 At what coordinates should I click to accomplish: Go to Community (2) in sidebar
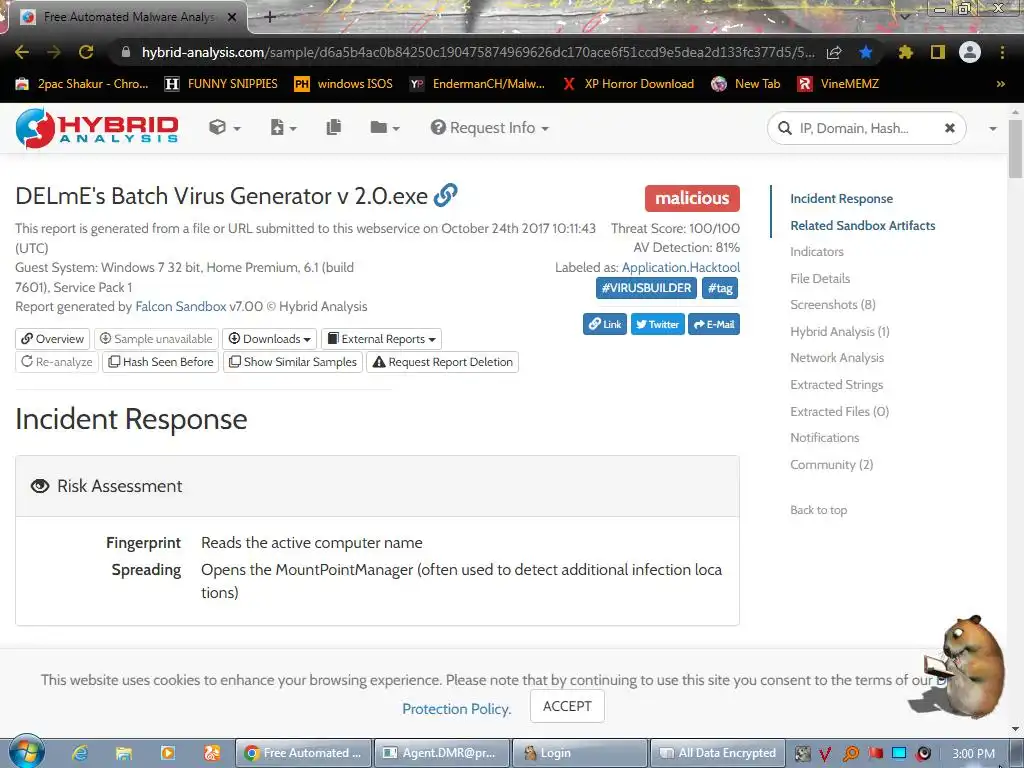pyautogui.click(x=831, y=464)
